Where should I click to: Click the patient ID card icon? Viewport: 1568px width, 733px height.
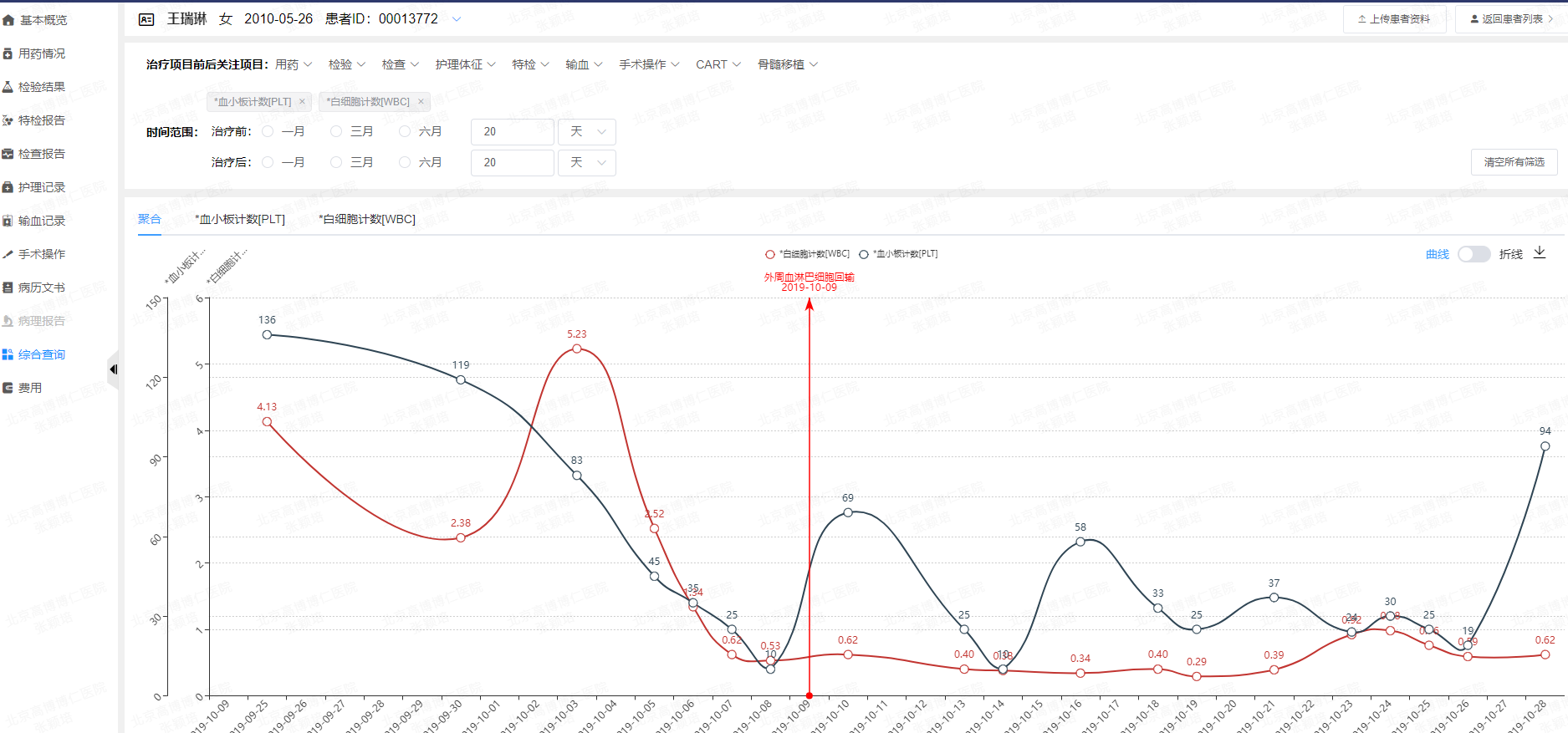point(146,19)
